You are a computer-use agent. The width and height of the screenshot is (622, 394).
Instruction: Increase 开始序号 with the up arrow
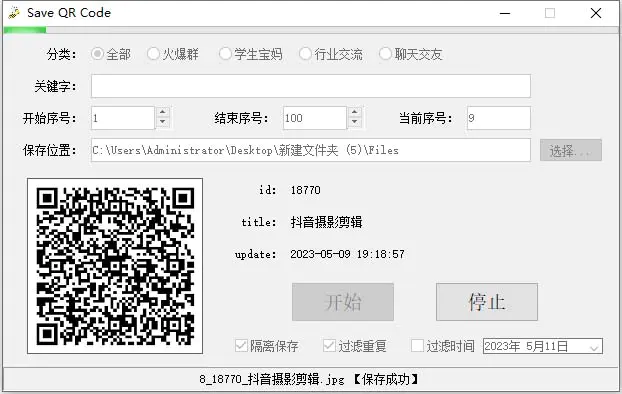coord(163,112)
